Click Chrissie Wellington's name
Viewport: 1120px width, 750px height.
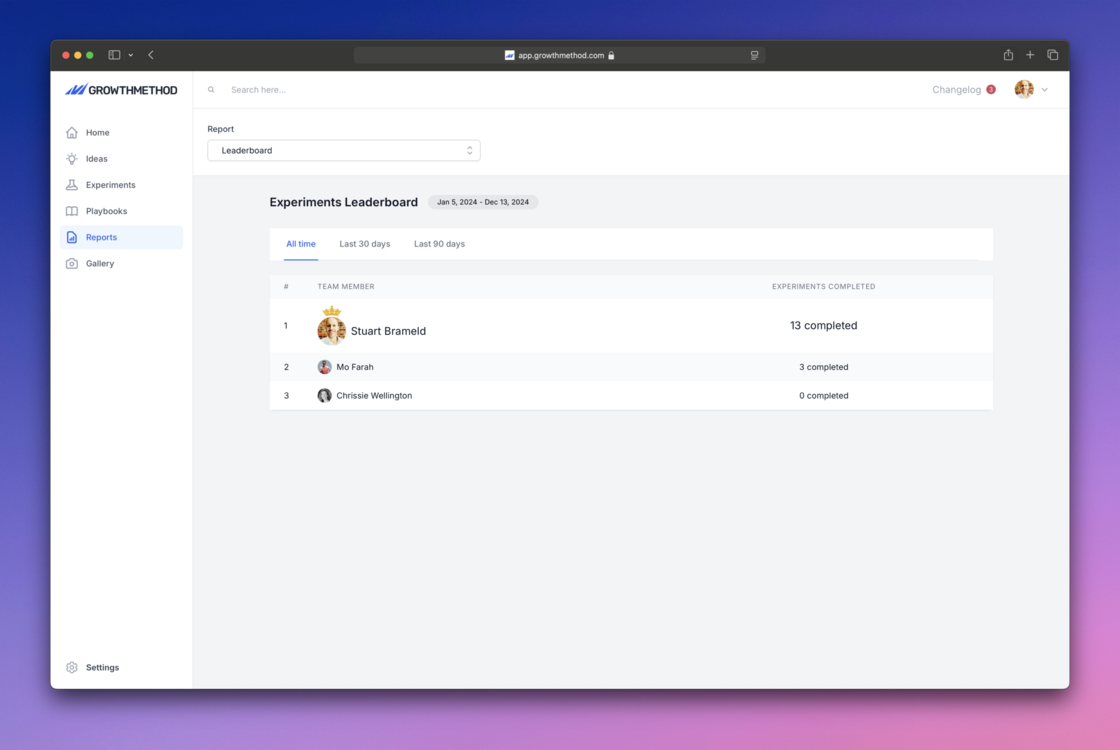pos(374,396)
